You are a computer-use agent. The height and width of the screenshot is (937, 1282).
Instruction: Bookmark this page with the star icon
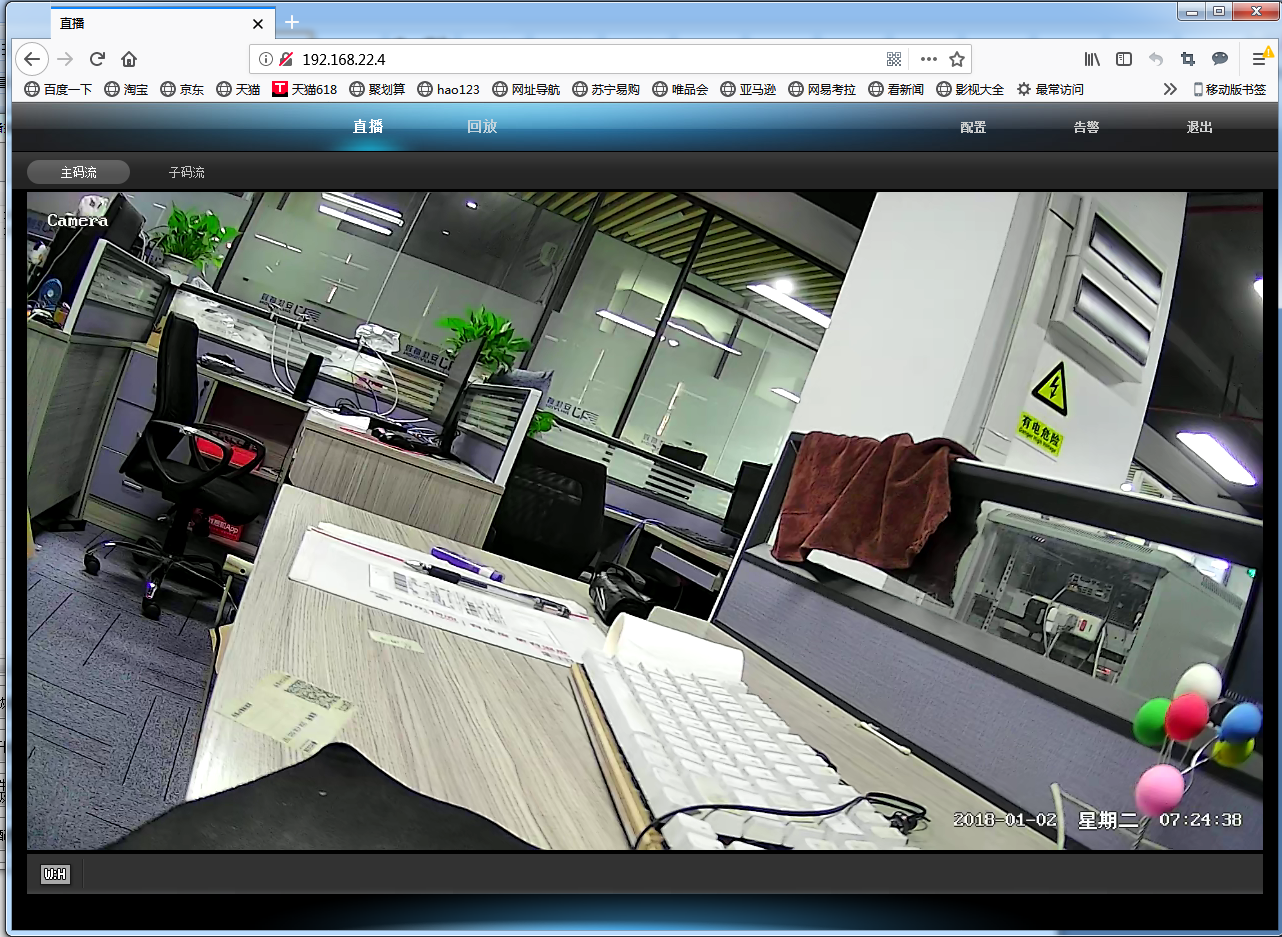956,59
